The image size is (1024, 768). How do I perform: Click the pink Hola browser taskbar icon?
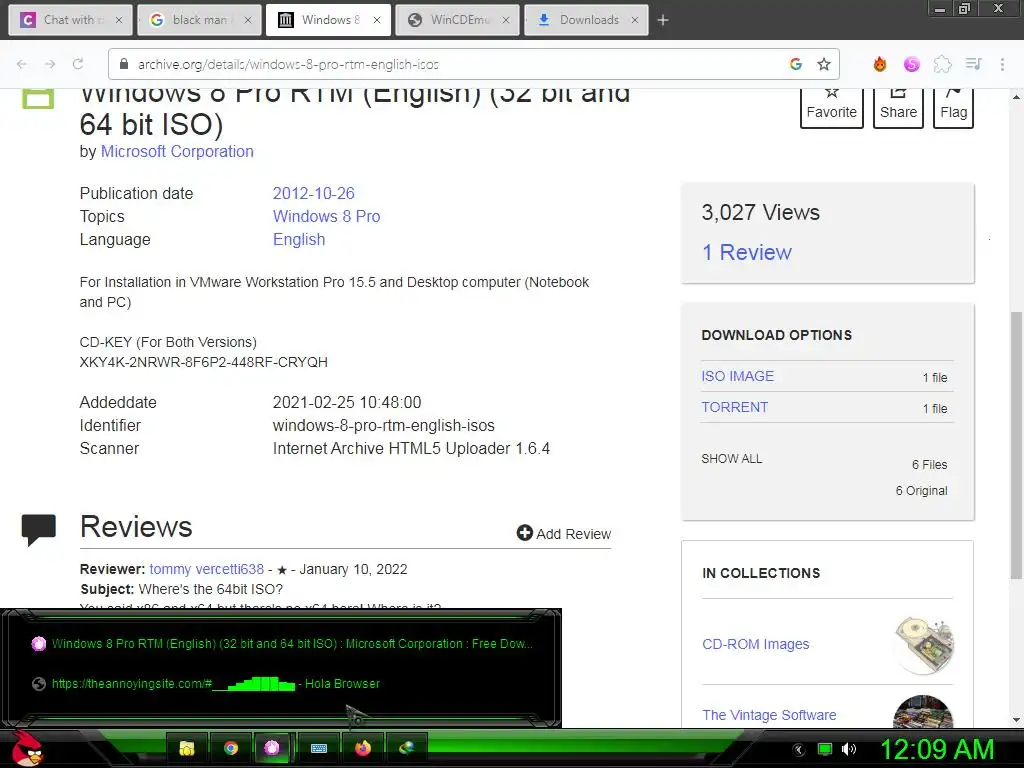click(x=272, y=748)
